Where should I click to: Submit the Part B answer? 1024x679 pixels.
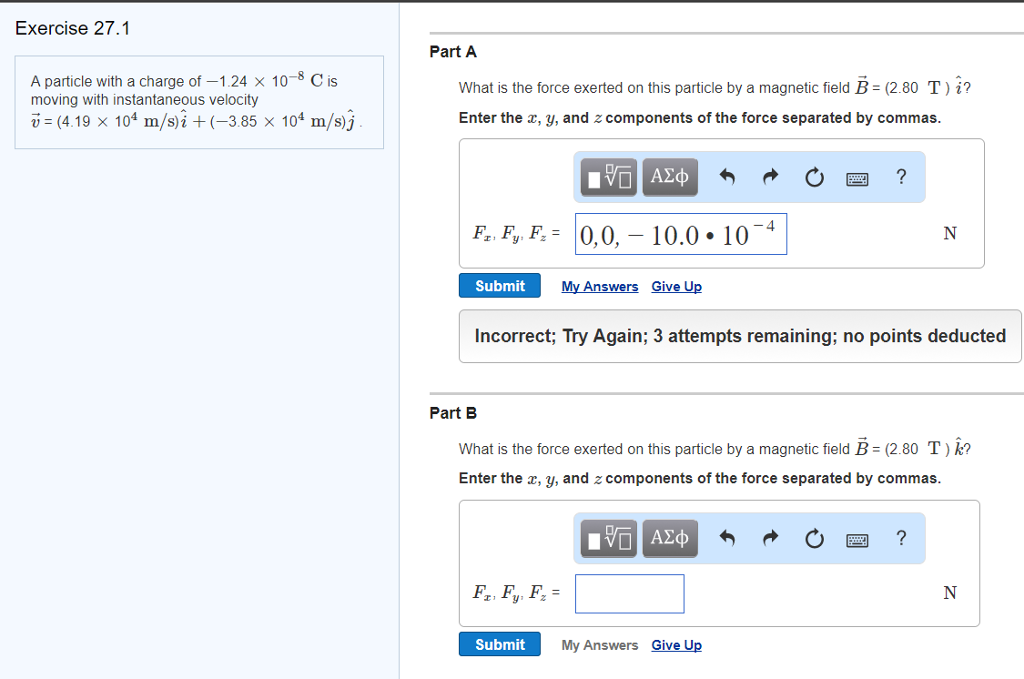point(499,644)
